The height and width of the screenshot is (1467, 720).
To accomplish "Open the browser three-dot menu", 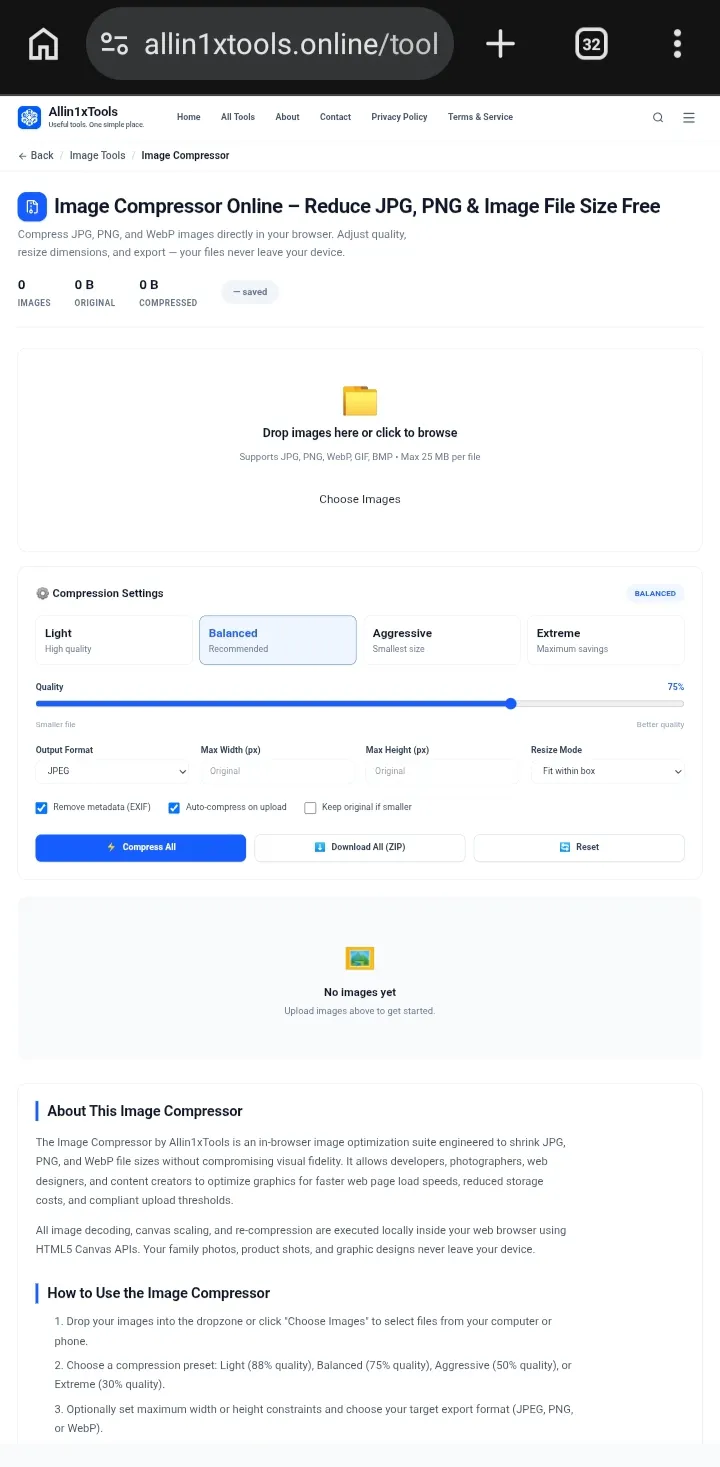I will (677, 44).
